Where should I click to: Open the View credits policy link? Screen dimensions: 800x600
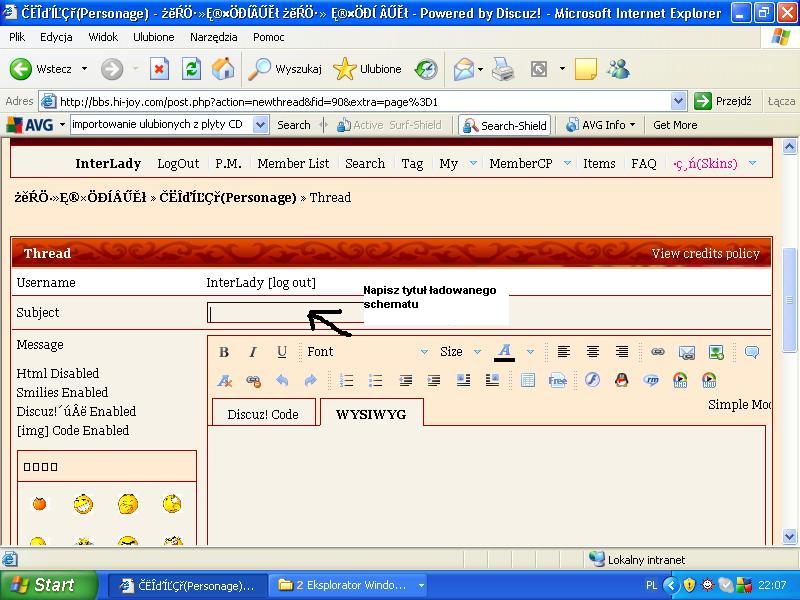(x=705, y=253)
